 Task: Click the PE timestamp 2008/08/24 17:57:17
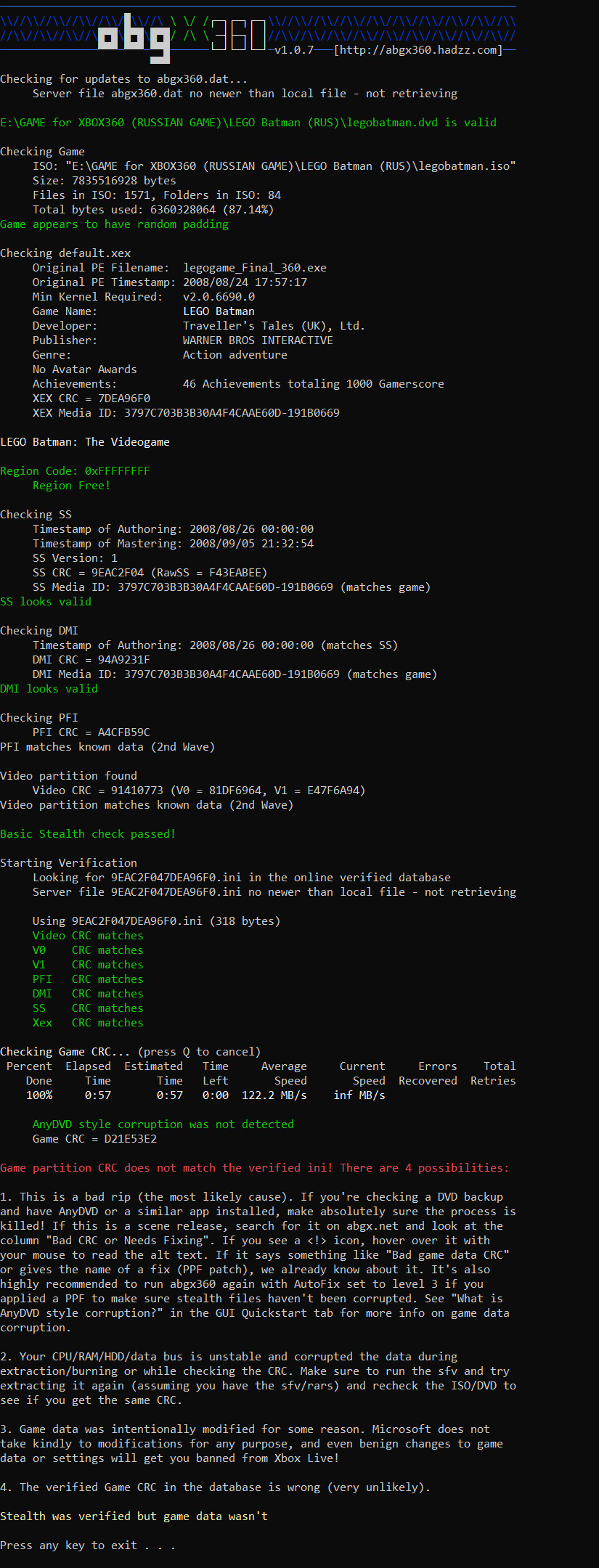(x=245, y=282)
